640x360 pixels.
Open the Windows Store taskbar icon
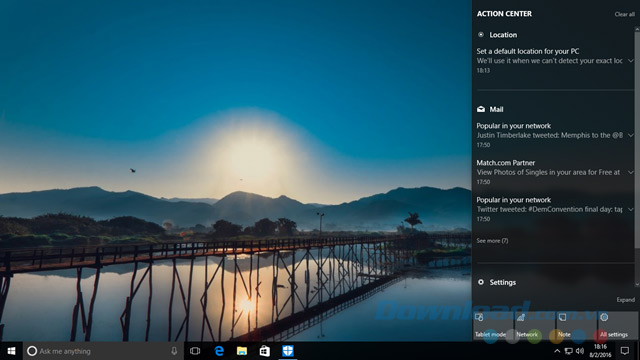(x=264, y=351)
